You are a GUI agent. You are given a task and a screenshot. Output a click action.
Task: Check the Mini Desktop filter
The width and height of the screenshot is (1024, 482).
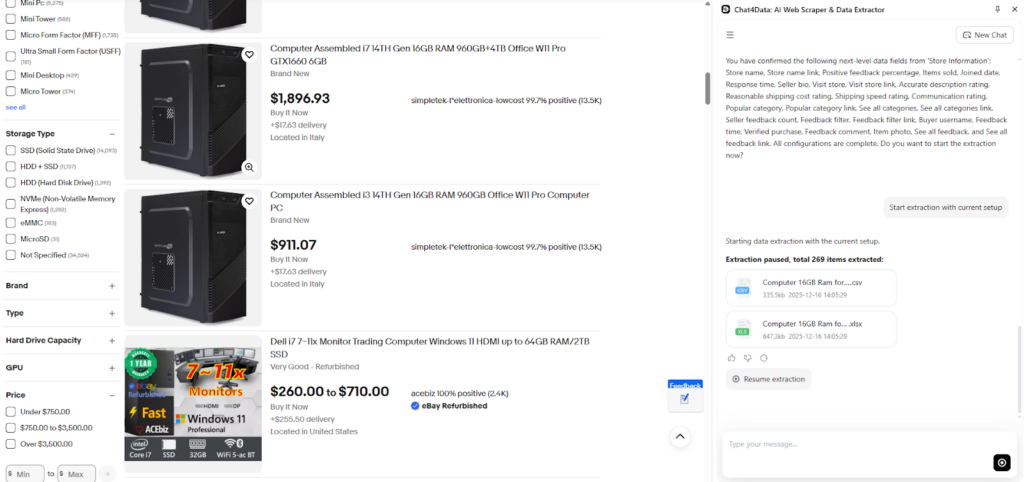click(10, 75)
